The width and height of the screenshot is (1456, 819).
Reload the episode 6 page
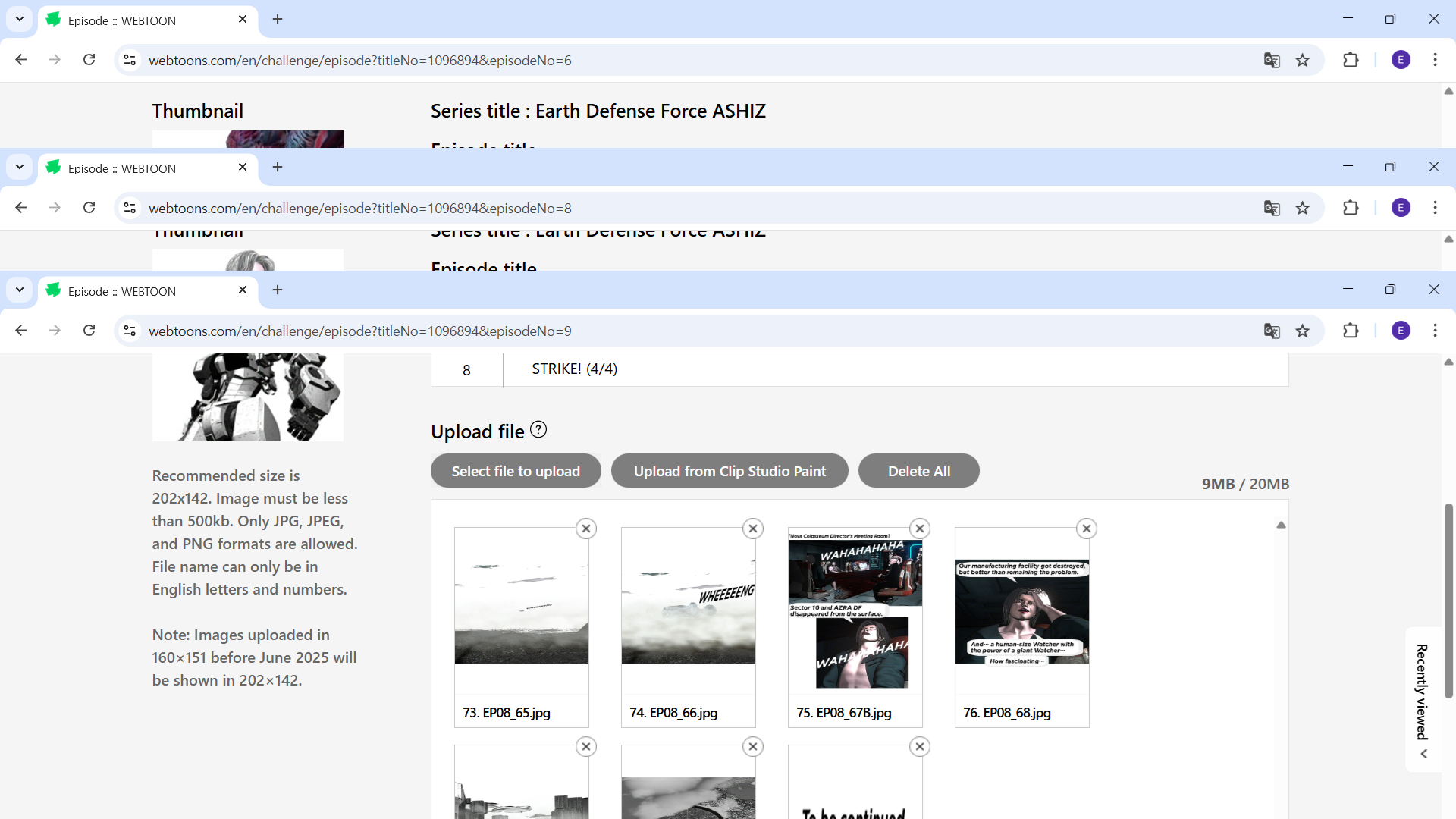[x=89, y=60]
